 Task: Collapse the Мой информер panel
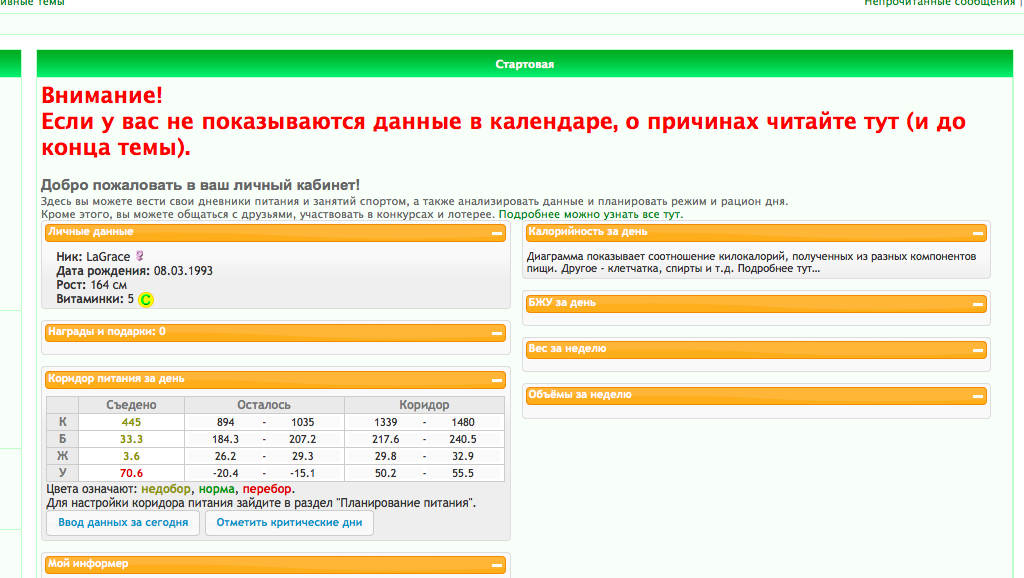[497, 565]
